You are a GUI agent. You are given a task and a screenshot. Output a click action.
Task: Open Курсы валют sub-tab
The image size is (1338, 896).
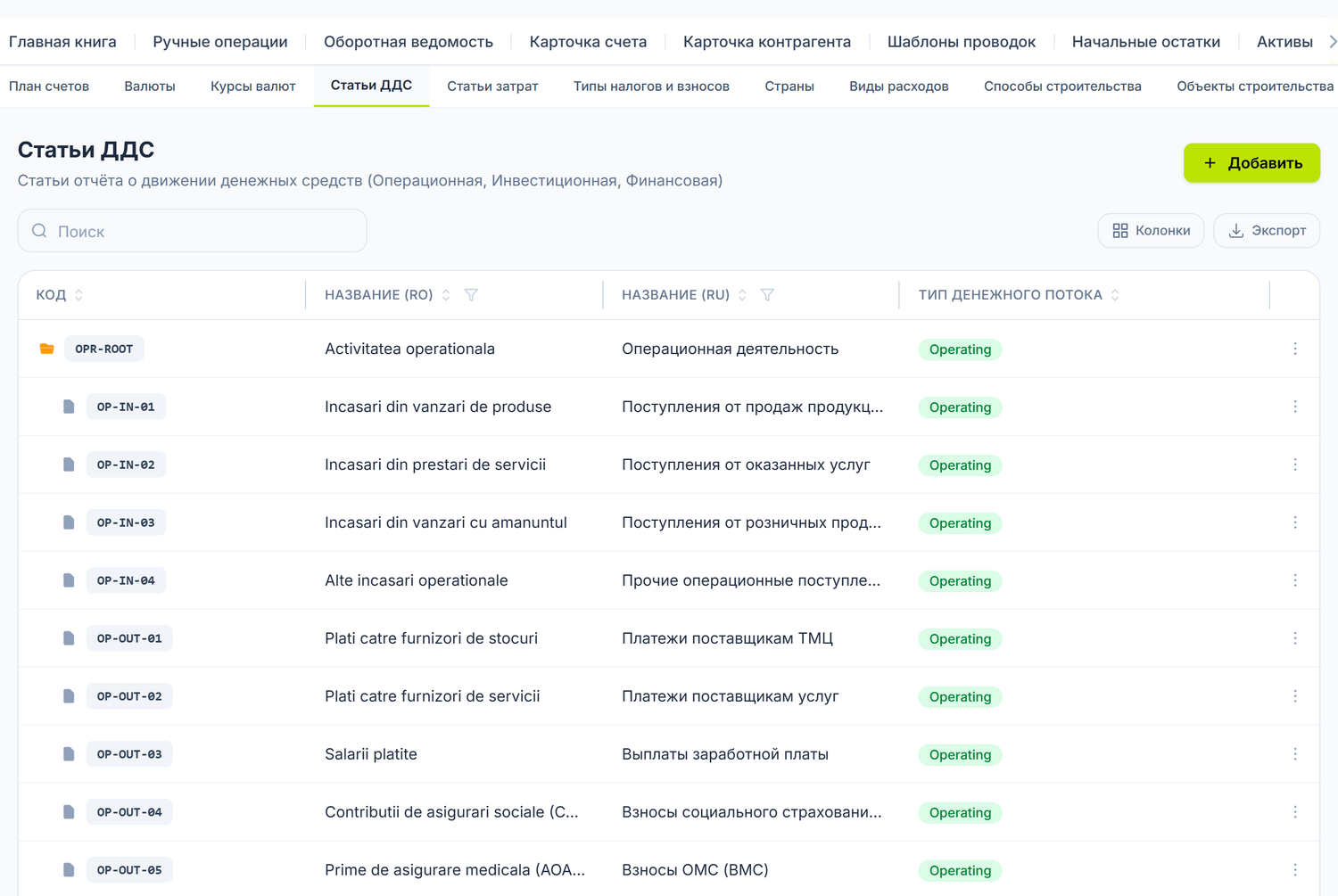click(253, 86)
